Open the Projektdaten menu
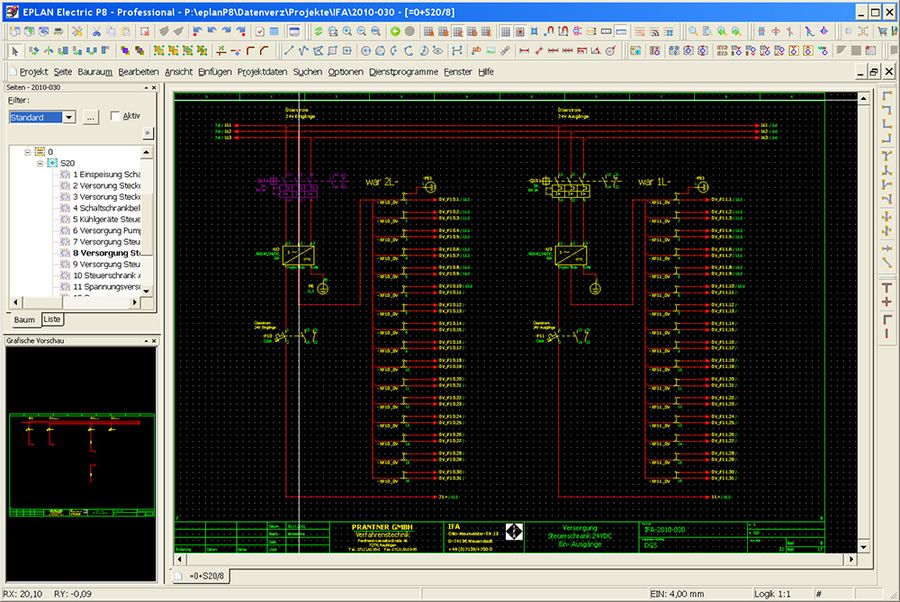 coord(262,72)
